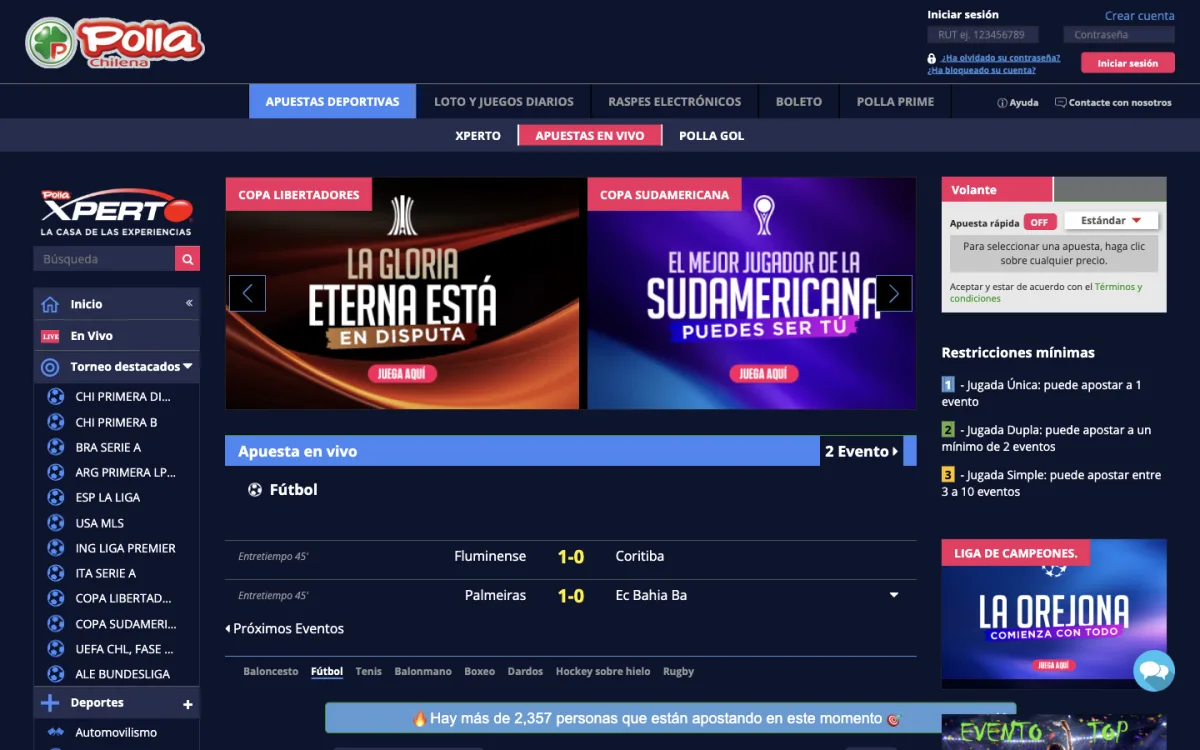Click ¿Ha olvidado su contraseña? link
1200x750 pixels.
(1001, 58)
